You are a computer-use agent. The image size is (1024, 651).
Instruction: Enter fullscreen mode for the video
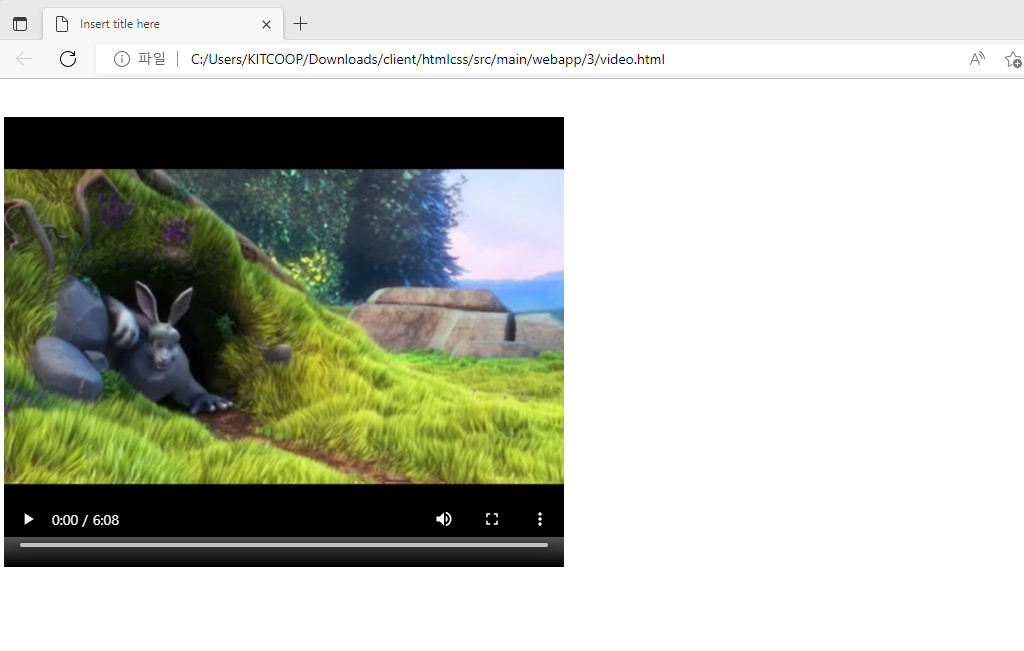click(x=492, y=519)
